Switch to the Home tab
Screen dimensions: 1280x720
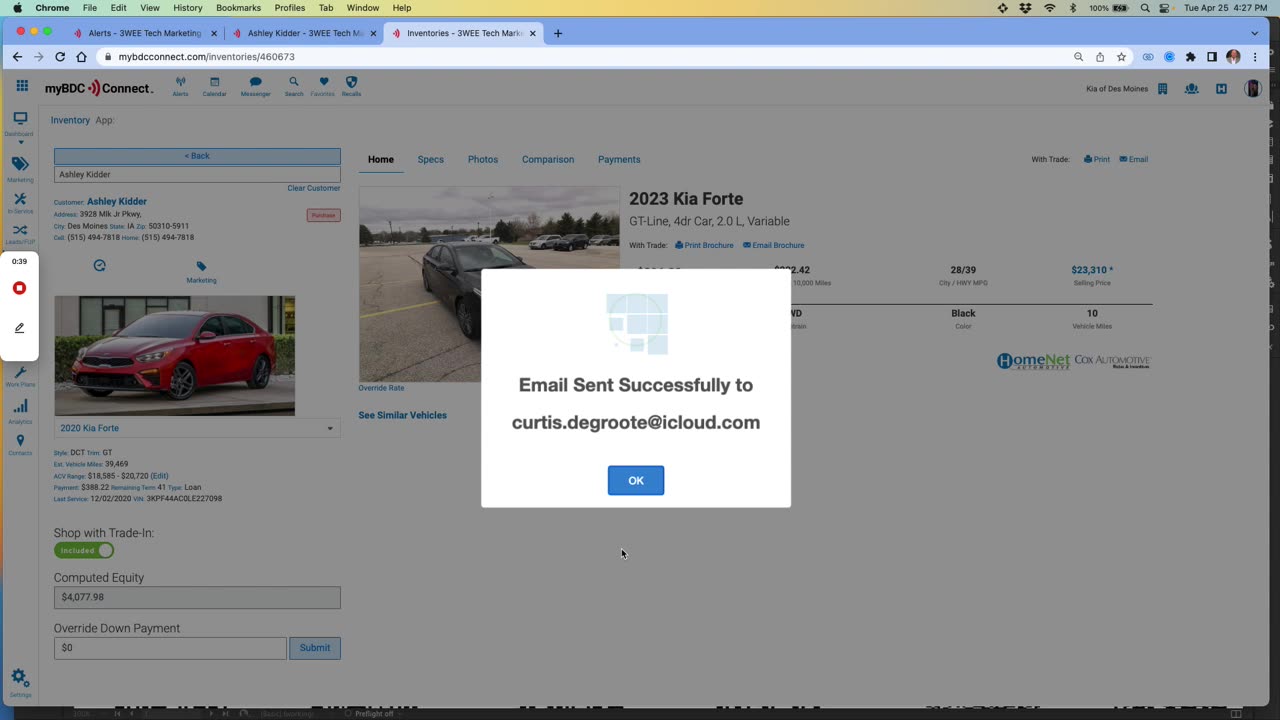[x=381, y=159]
